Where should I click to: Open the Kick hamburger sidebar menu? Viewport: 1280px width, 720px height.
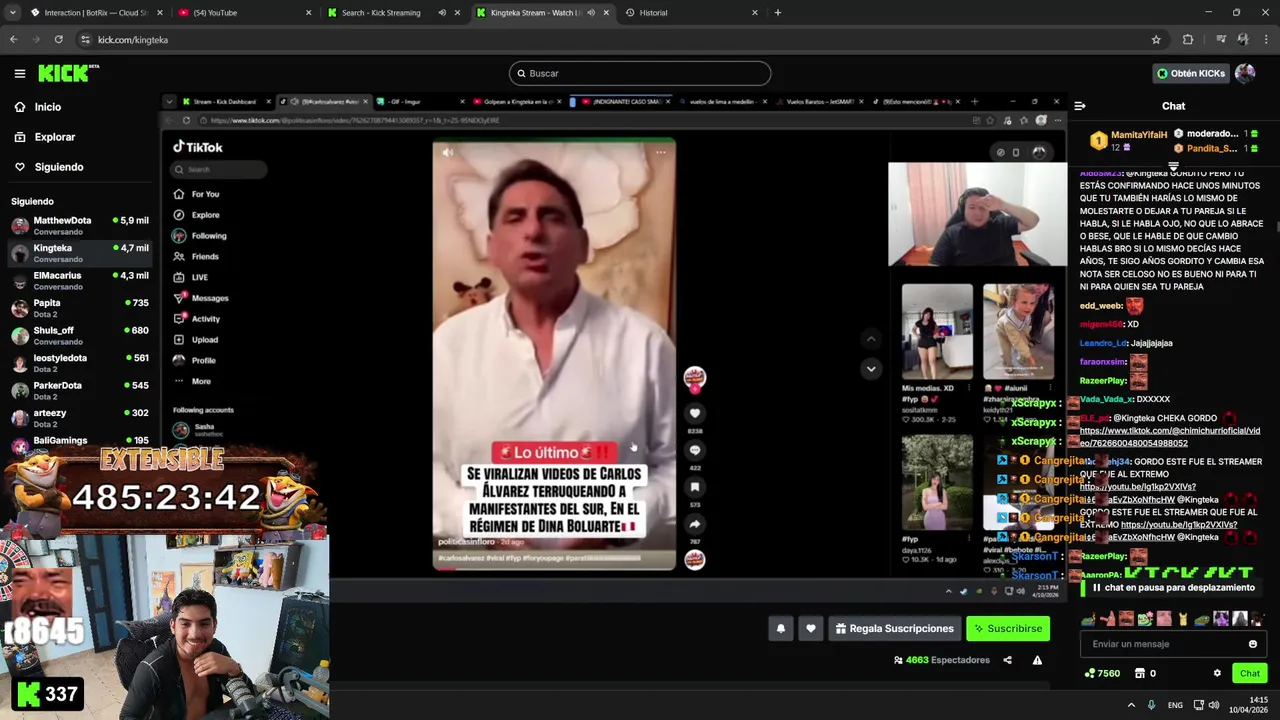pos(19,73)
